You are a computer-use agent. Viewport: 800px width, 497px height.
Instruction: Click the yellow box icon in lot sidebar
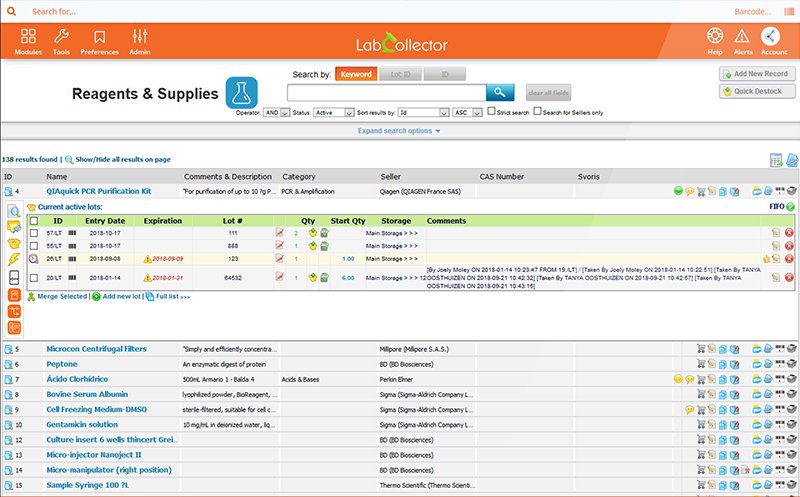14,243
